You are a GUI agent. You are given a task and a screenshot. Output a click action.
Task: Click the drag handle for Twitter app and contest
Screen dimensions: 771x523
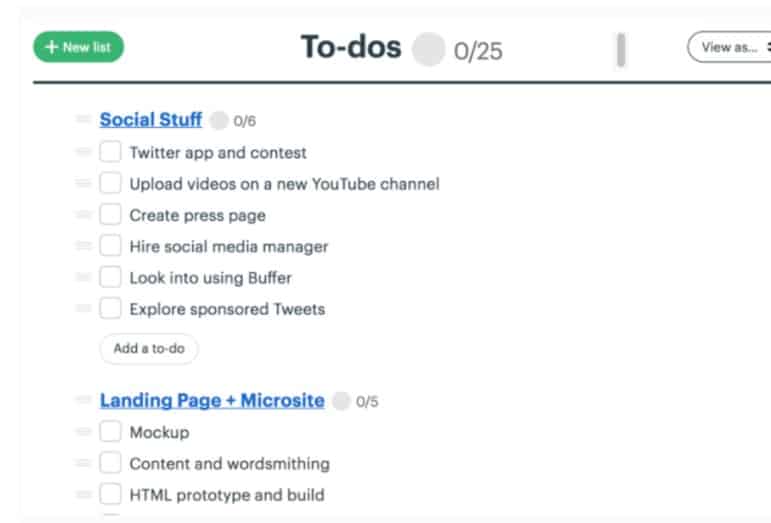[x=83, y=151]
